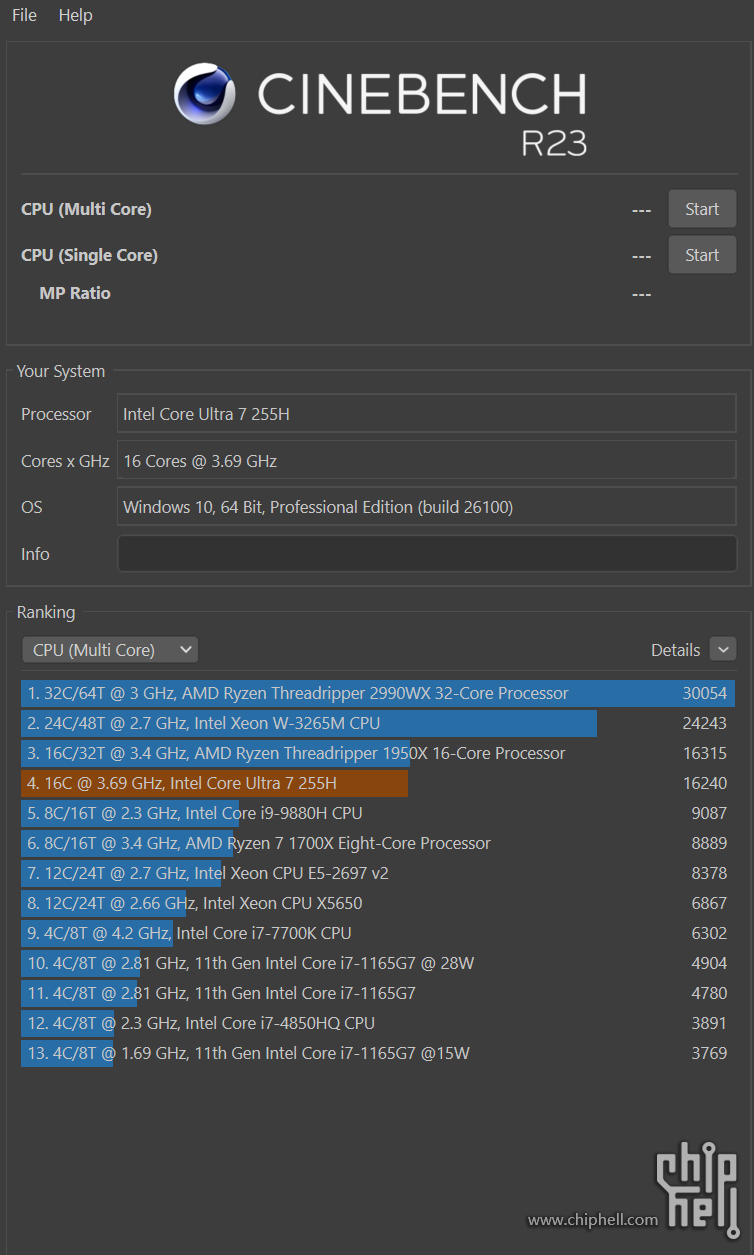Open the CPU (Multi Core) ranking dropdown
754x1255 pixels.
point(110,650)
